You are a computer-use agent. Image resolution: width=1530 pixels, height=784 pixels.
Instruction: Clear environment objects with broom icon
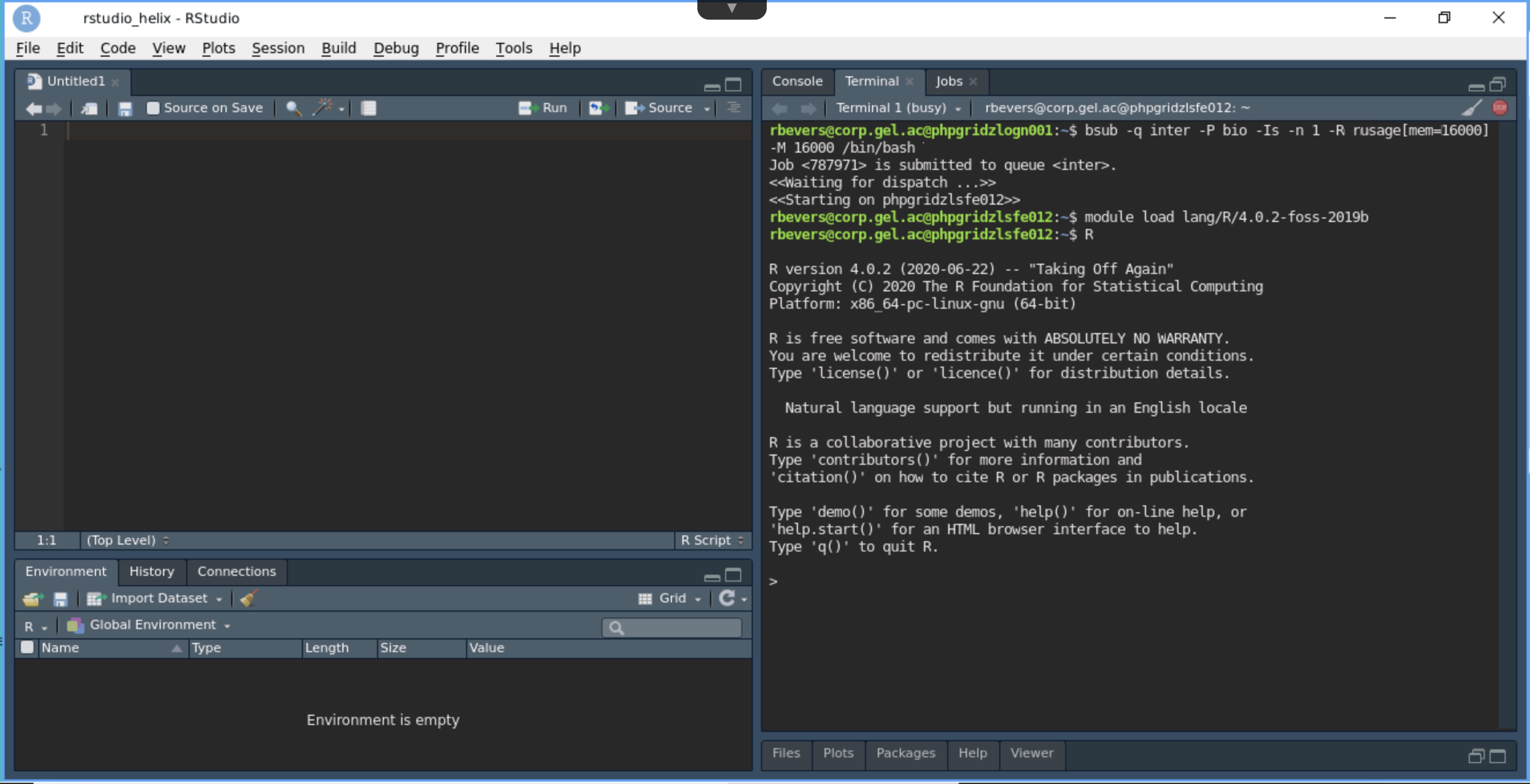[248, 598]
